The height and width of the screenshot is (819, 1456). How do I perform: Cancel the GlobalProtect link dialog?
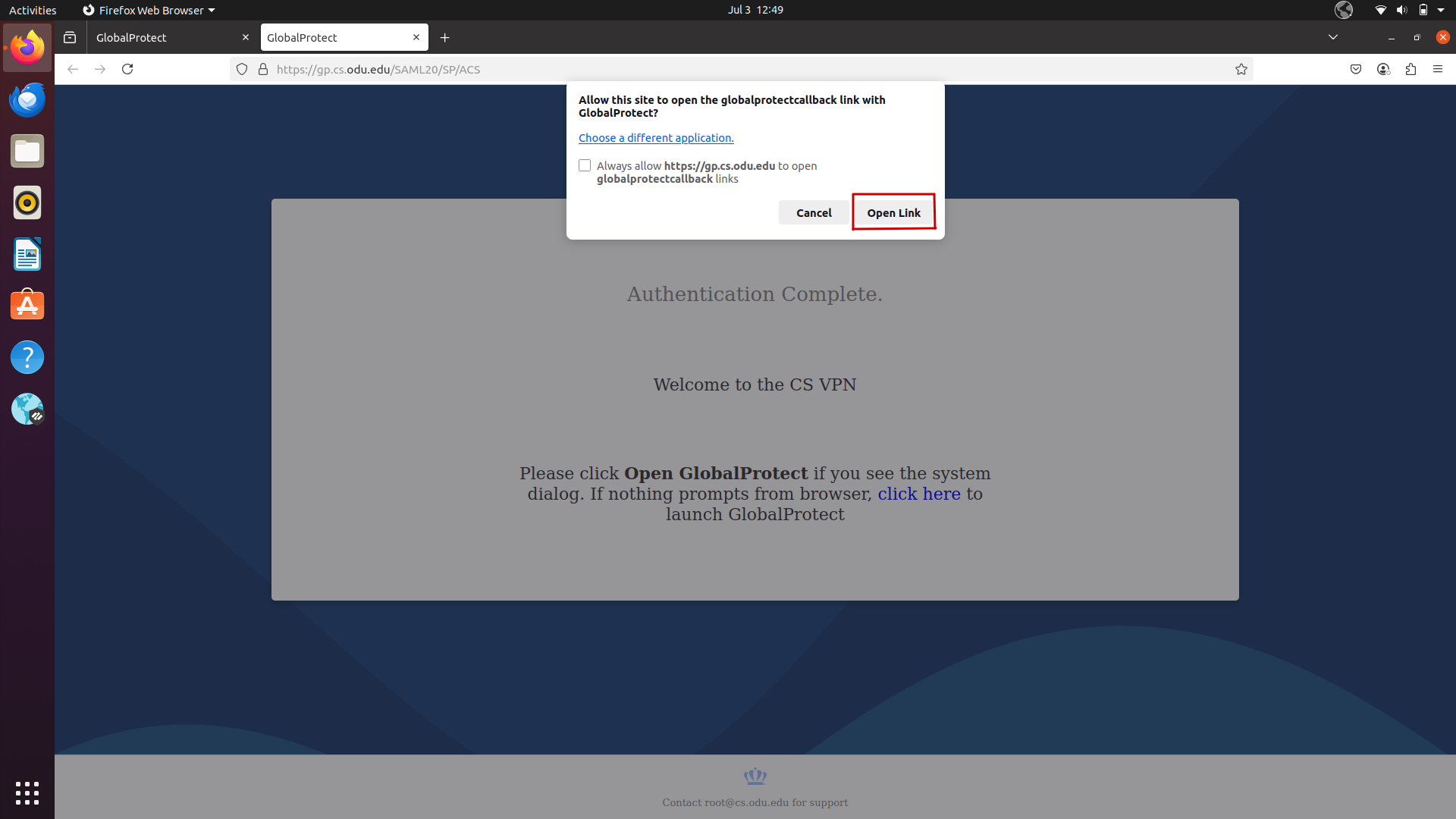[x=814, y=213]
